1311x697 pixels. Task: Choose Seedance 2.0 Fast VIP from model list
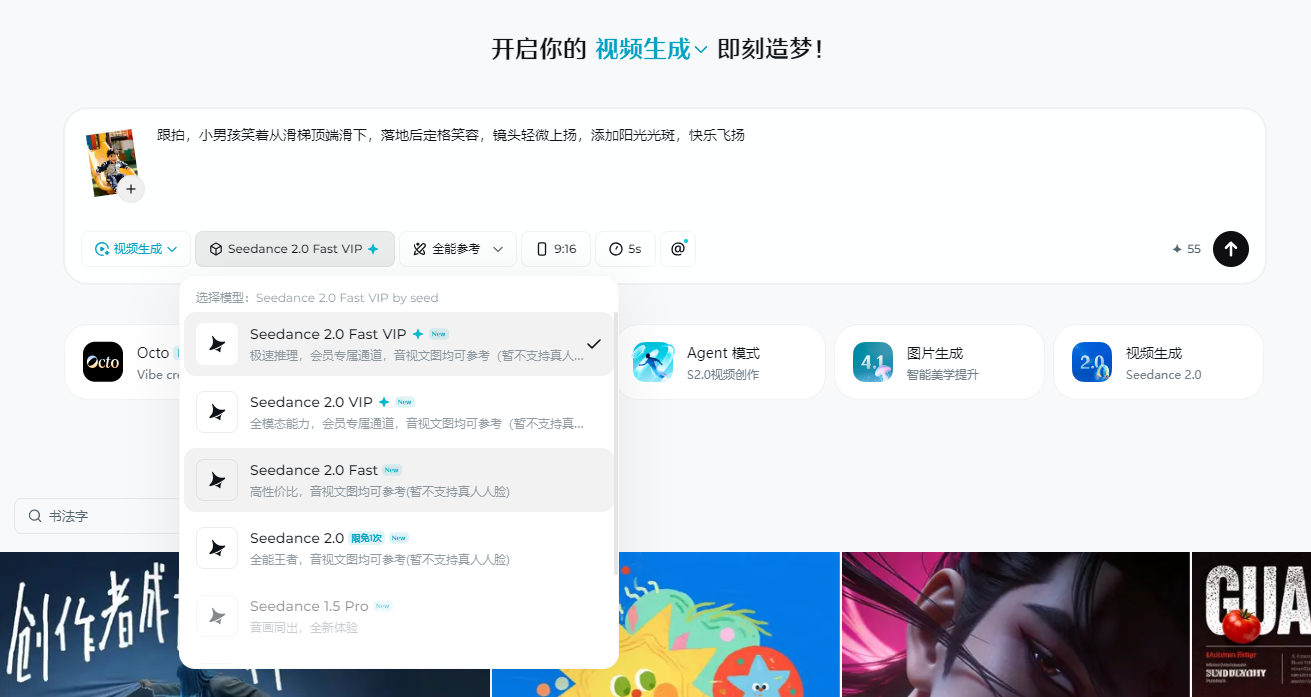399,344
